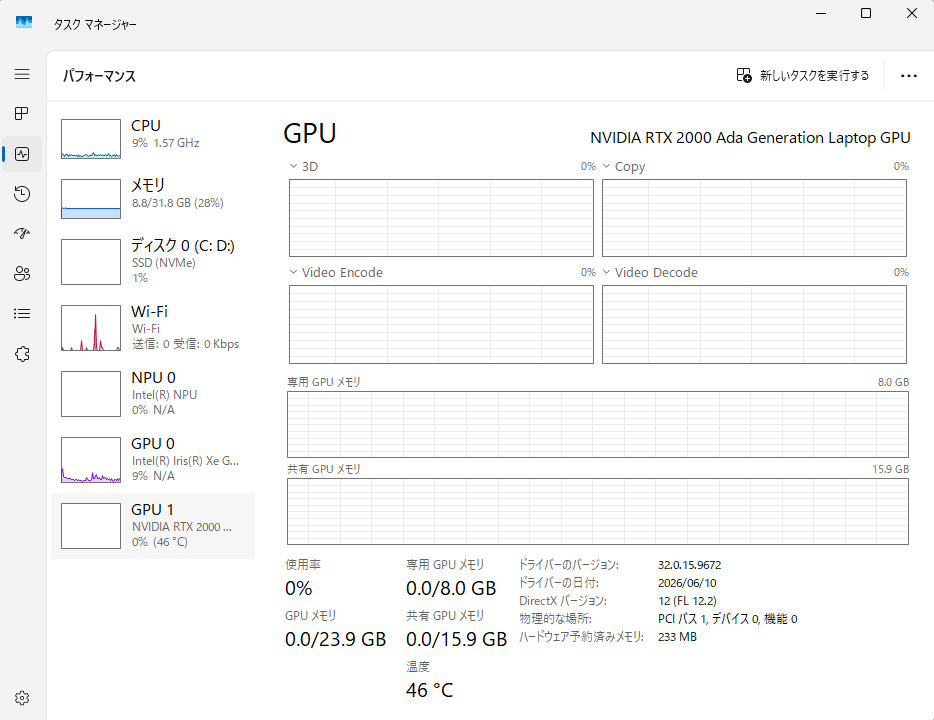The height and width of the screenshot is (720, 934).
Task: Open the Users page icon
Action: tap(22, 273)
